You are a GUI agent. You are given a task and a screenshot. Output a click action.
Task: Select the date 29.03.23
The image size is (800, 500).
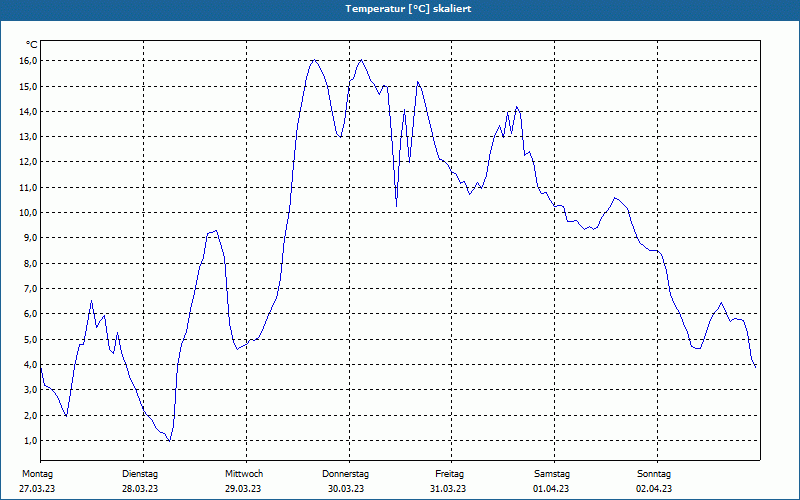tap(243, 489)
